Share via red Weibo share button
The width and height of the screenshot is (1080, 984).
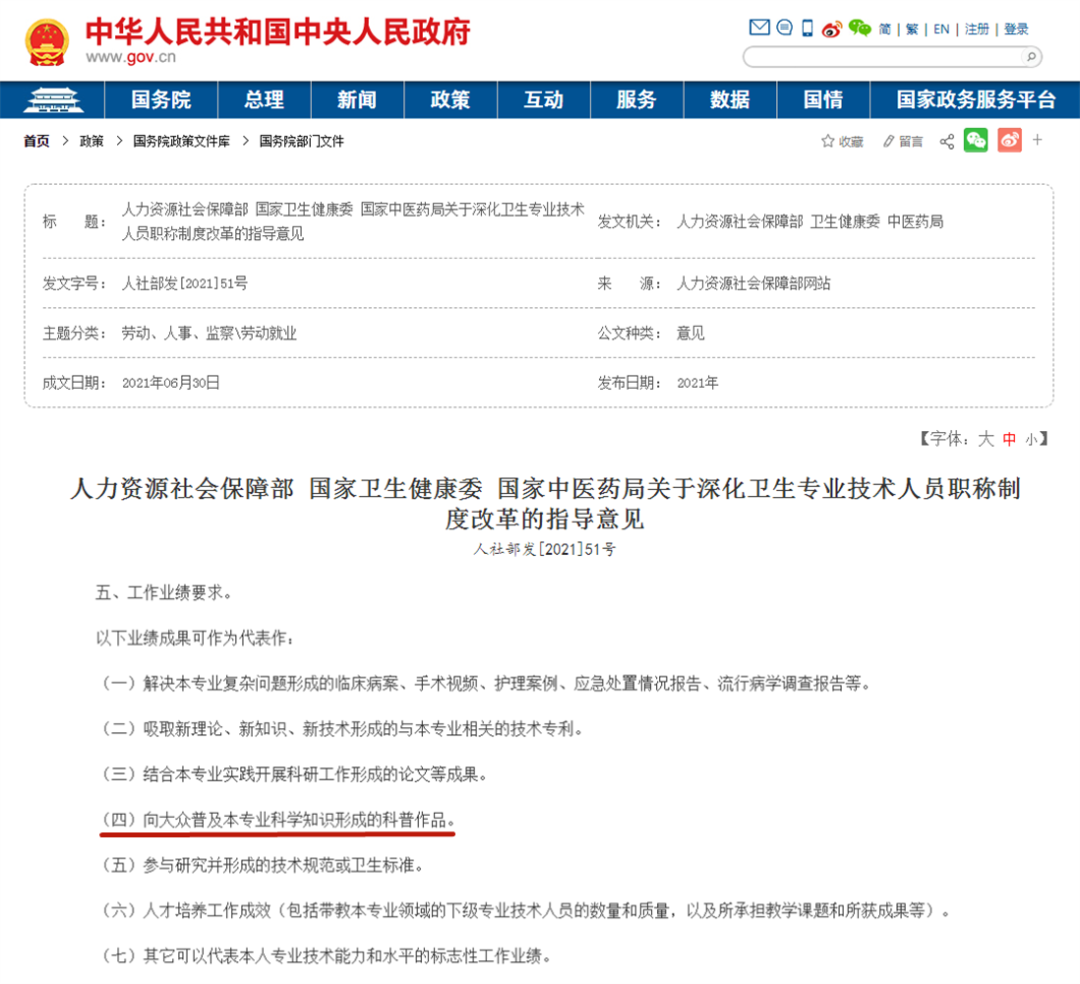tap(1009, 141)
